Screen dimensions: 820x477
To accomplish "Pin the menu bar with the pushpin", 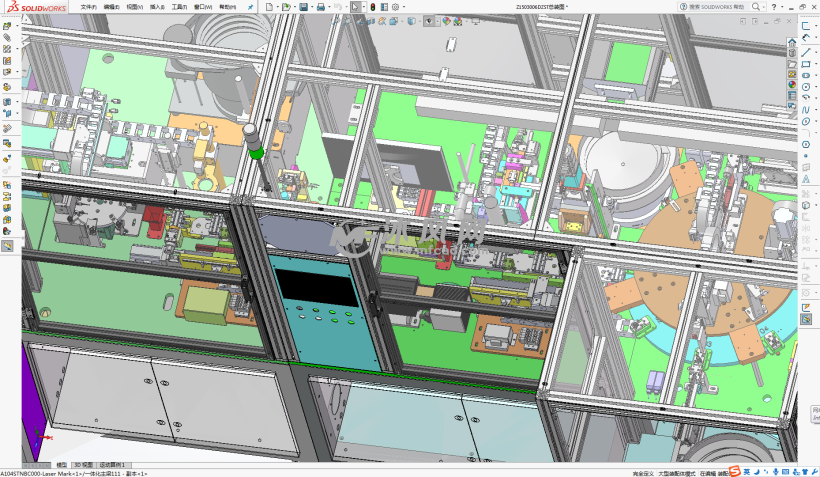I will pyautogui.click(x=250, y=7).
